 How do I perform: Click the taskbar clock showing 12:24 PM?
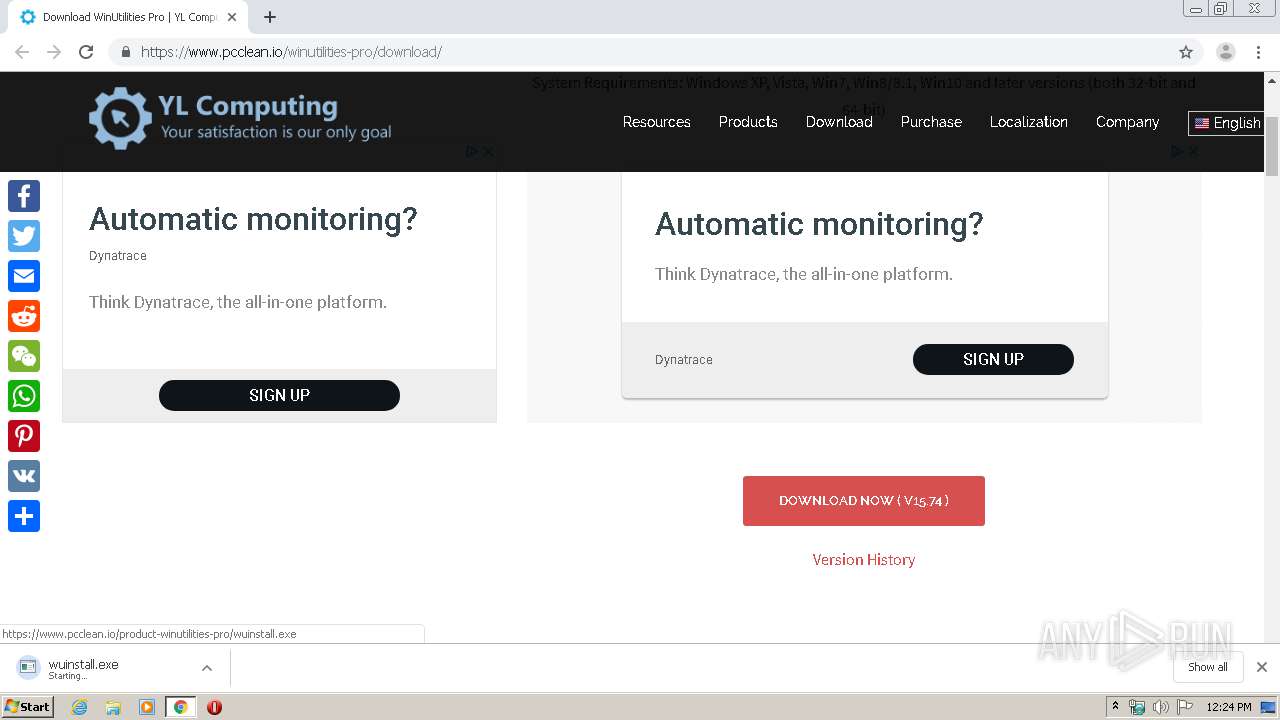point(1229,707)
